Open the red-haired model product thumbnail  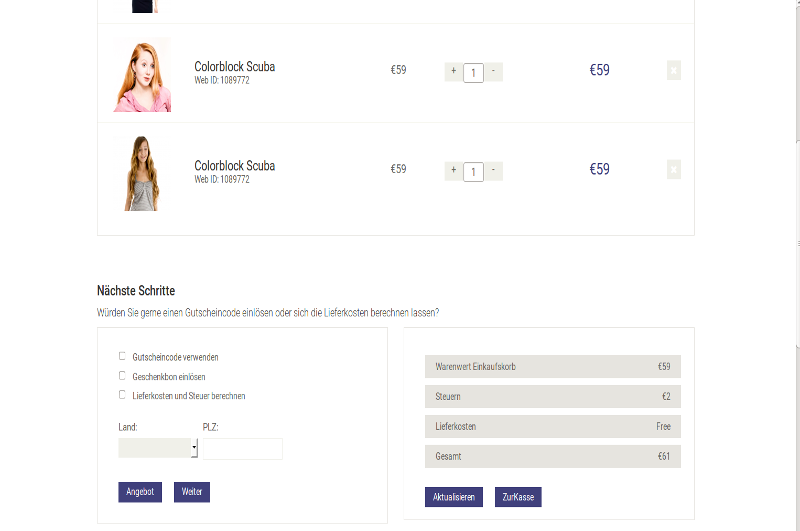click(143, 74)
